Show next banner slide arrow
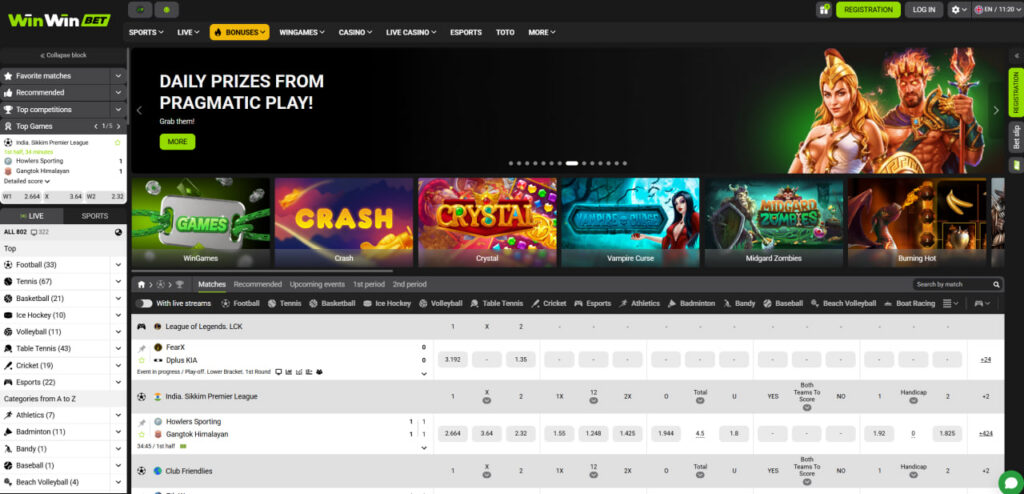This screenshot has width=1024, height=494. [996, 110]
